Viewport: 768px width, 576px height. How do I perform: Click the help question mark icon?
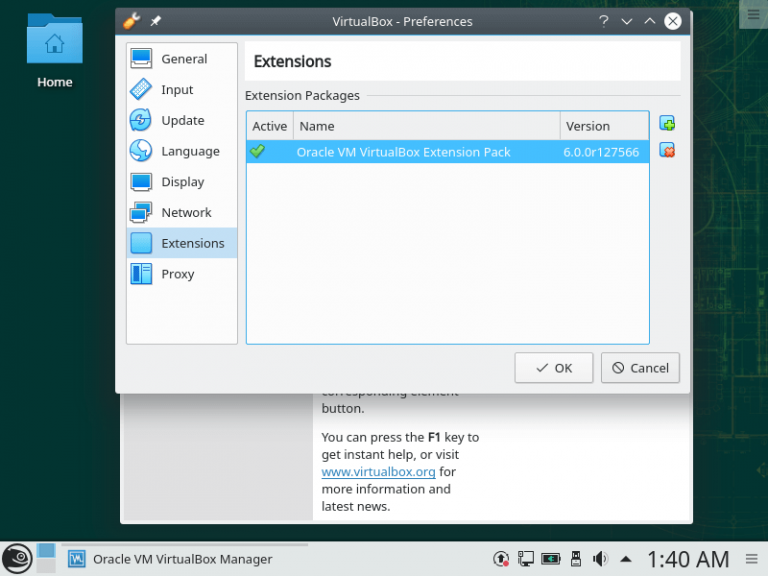click(603, 21)
